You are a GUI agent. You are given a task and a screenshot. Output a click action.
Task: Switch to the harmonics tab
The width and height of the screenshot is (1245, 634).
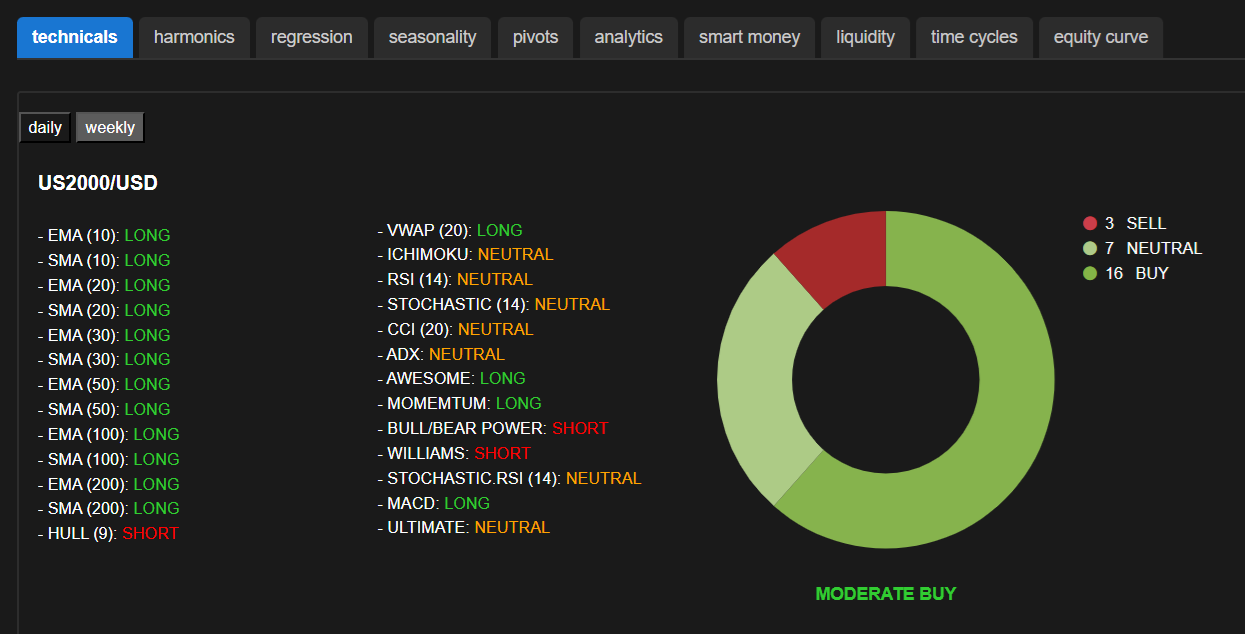(x=194, y=37)
